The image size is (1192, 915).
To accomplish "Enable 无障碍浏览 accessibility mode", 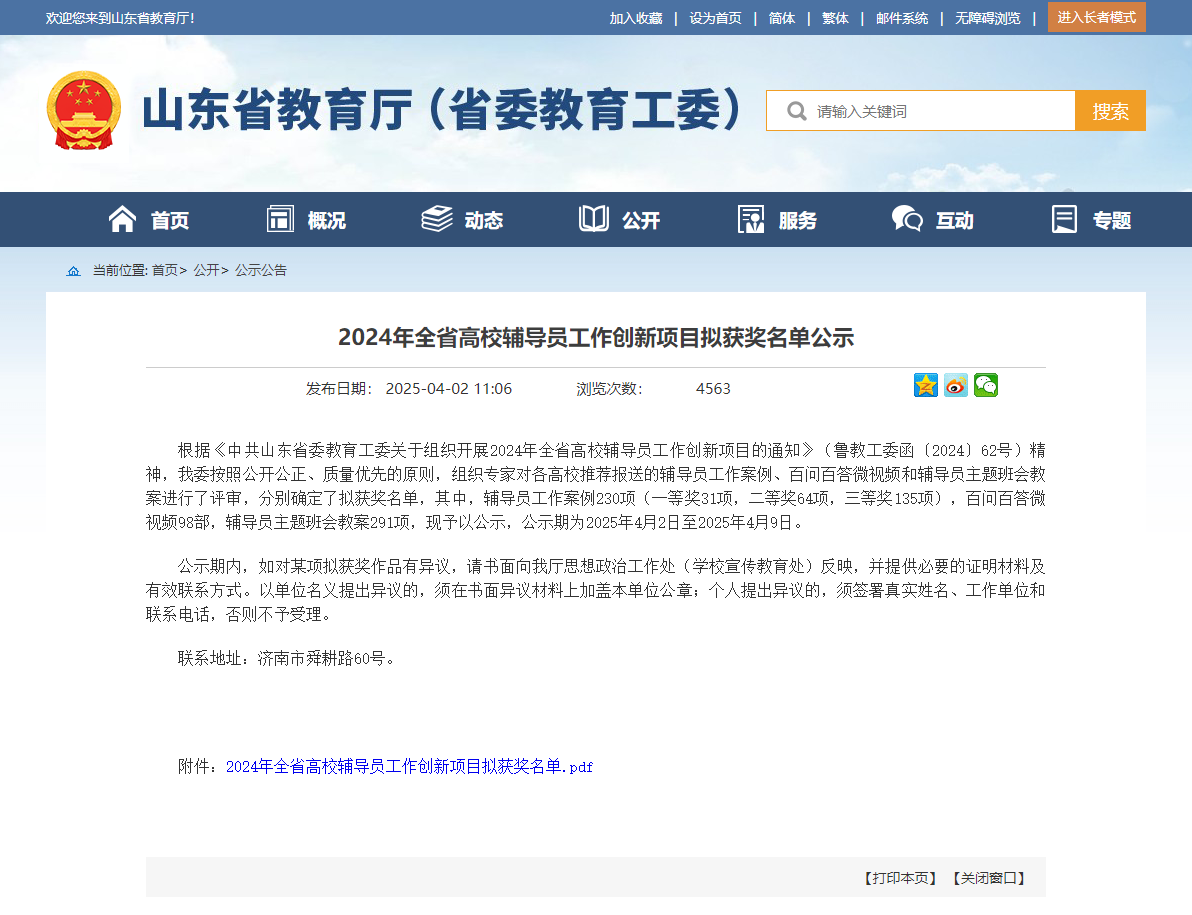I will [987, 18].
